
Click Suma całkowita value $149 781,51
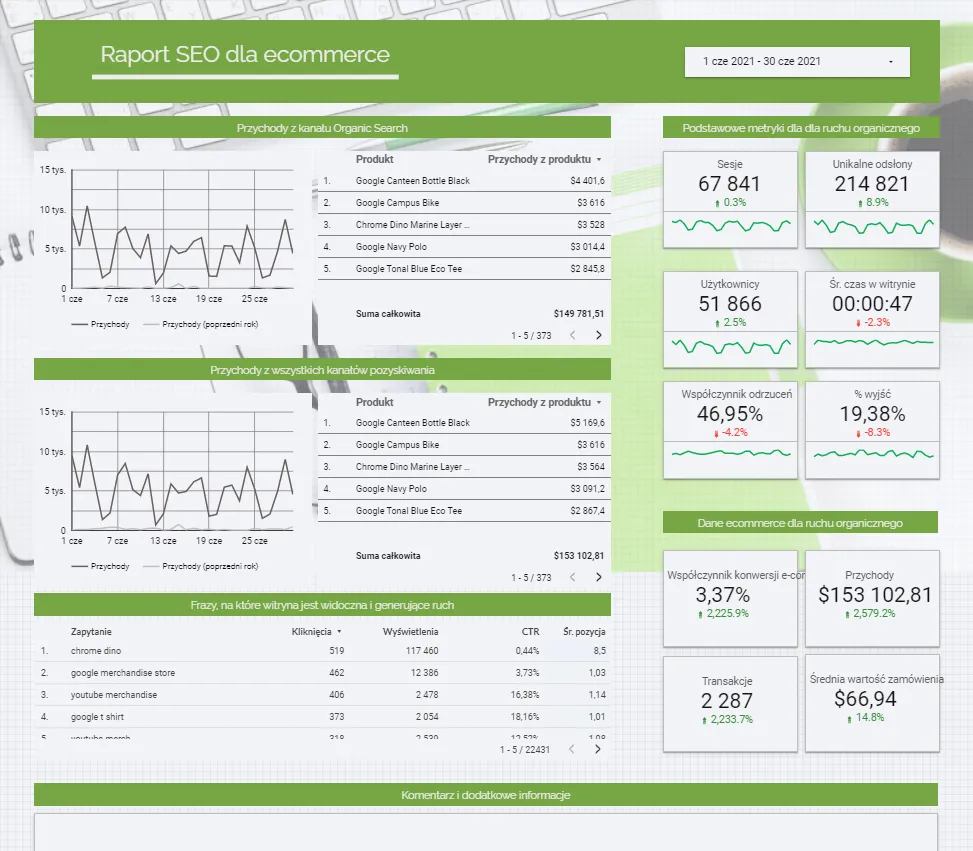(x=578, y=314)
